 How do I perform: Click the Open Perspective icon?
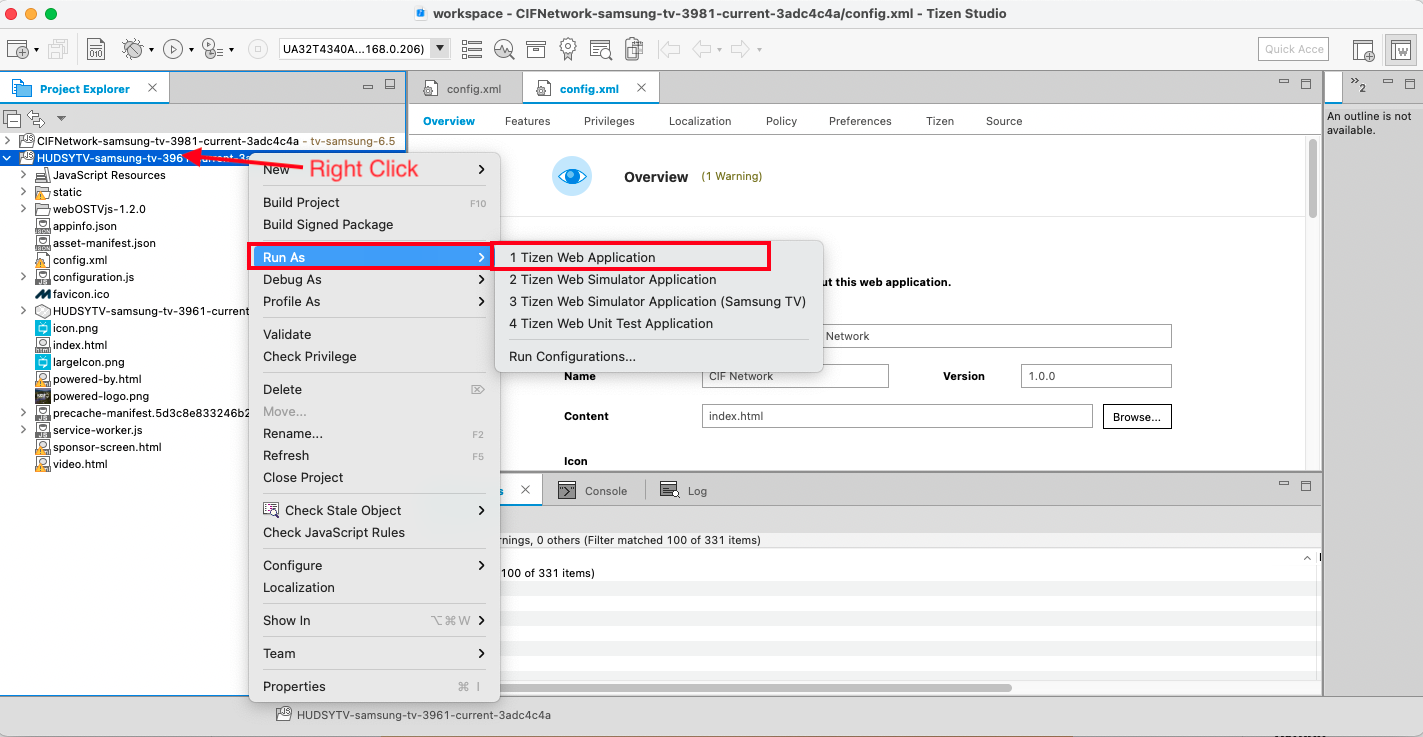pos(1363,49)
